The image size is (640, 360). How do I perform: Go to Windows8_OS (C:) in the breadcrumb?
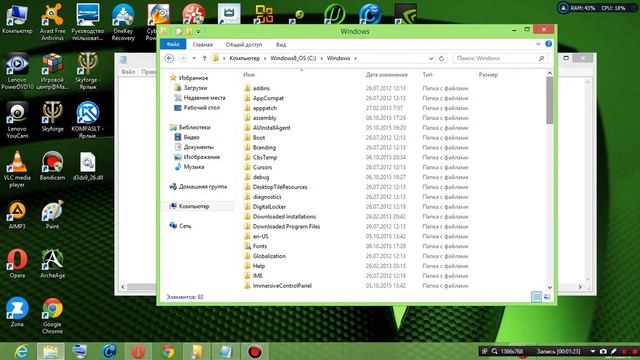pos(293,58)
